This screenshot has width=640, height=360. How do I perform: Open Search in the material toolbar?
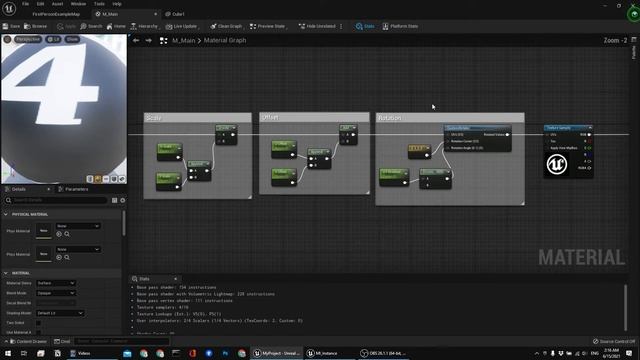coord(91,26)
